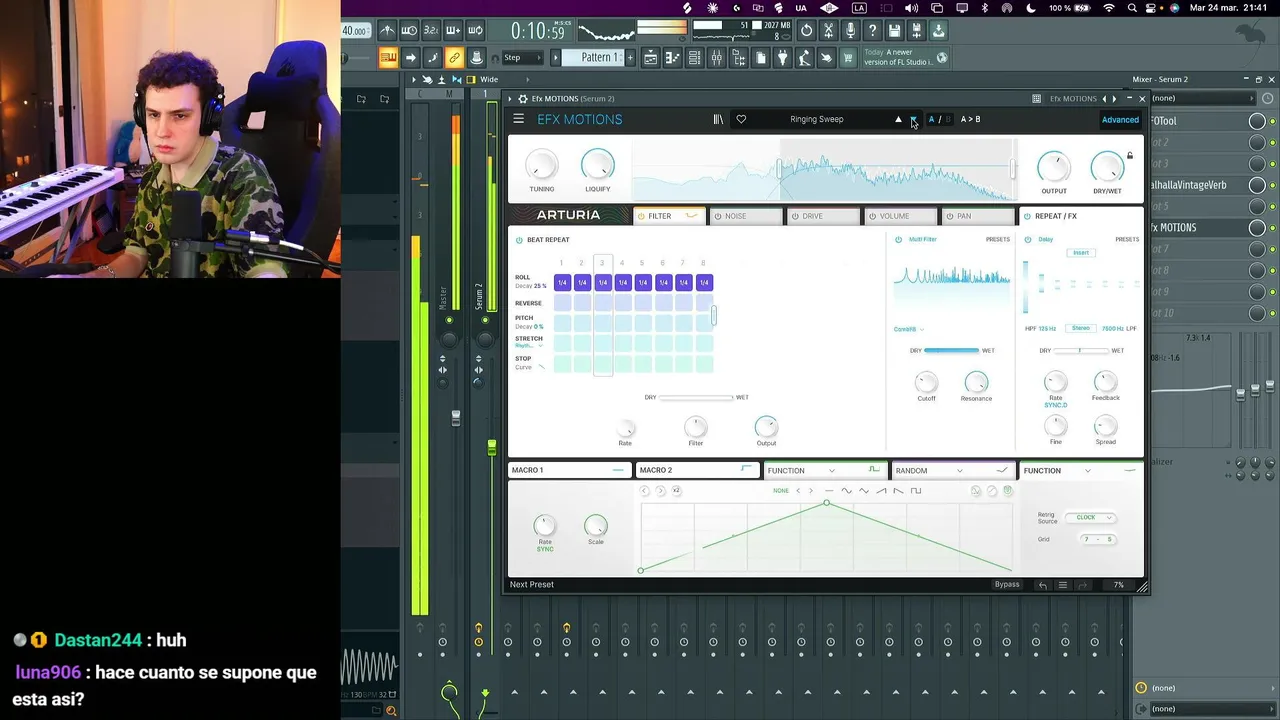This screenshot has width=1280, height=720.
Task: Open the CombFB filter type dropdown
Action: point(908,329)
